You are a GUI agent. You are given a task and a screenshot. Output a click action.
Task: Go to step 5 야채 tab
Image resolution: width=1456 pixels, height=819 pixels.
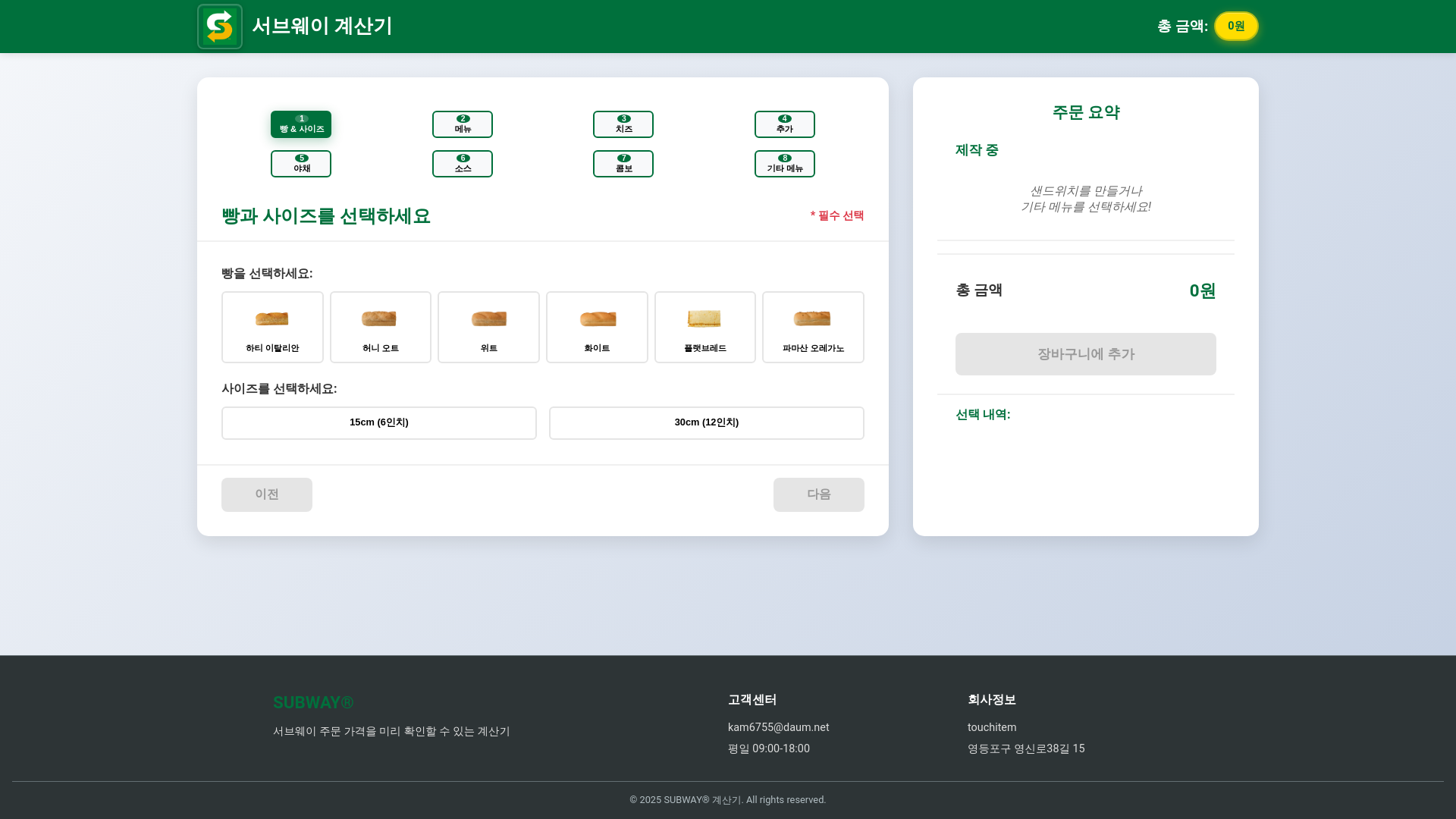coord(301,164)
